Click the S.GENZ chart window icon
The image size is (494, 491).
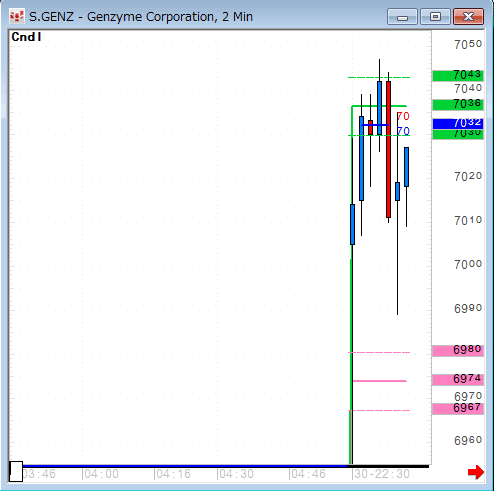coord(17,16)
